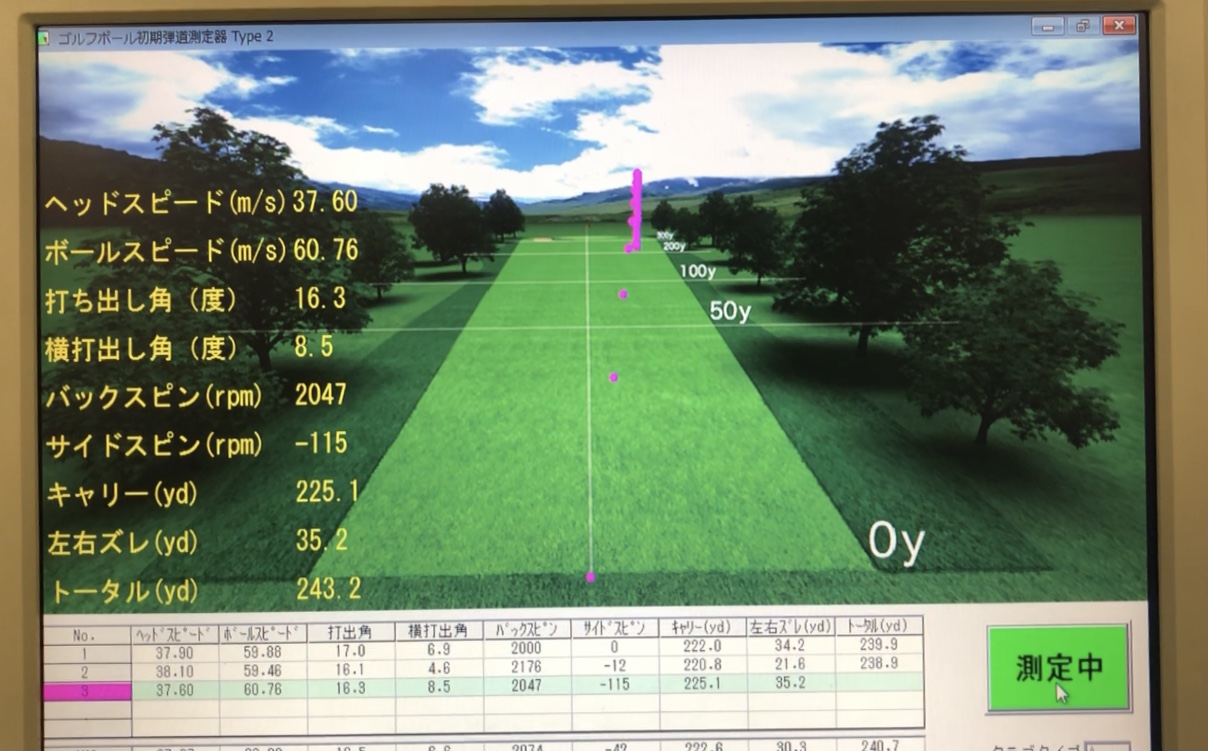Click the ヘッドスピード(m/s) overlay label

click(x=165, y=203)
